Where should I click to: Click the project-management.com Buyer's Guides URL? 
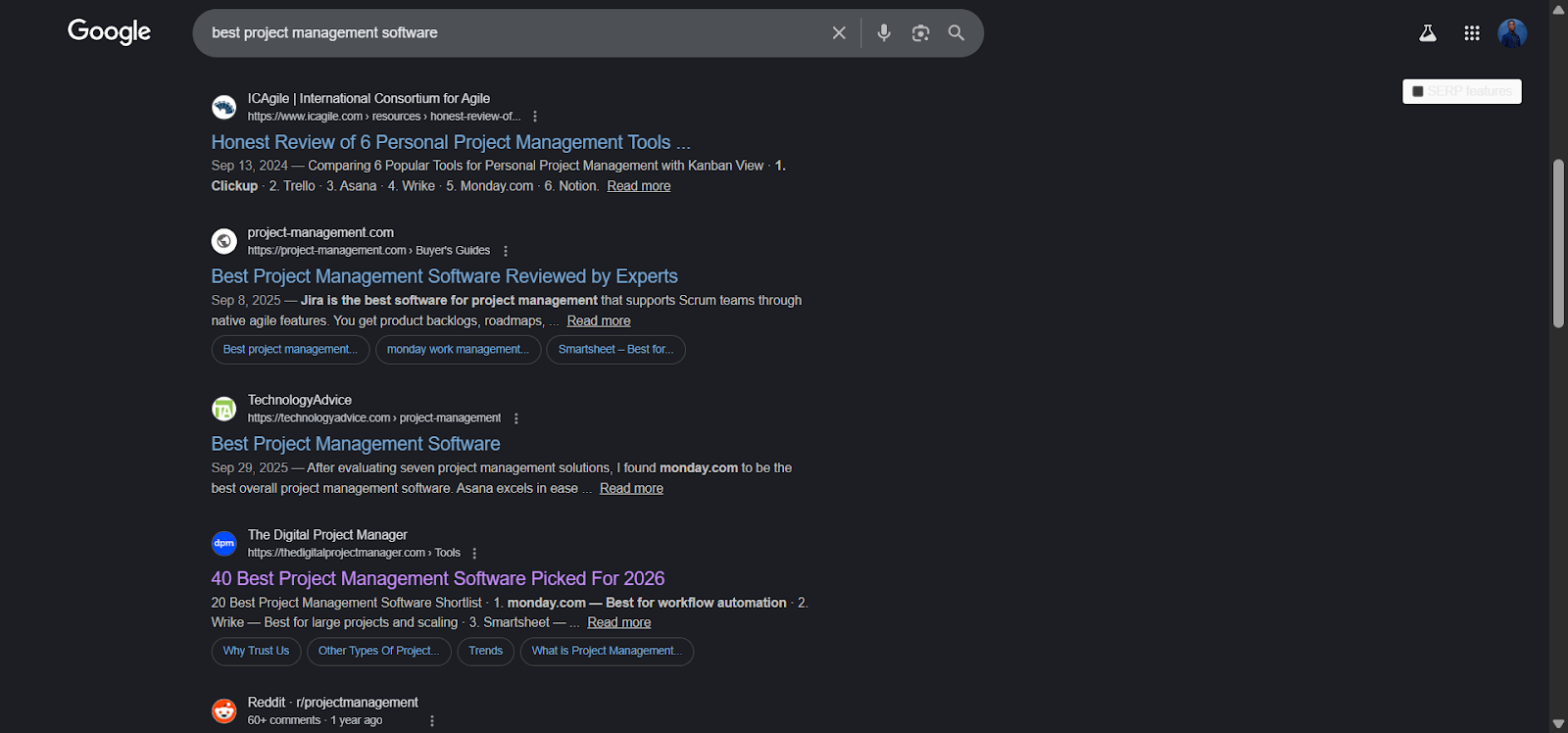click(x=368, y=251)
